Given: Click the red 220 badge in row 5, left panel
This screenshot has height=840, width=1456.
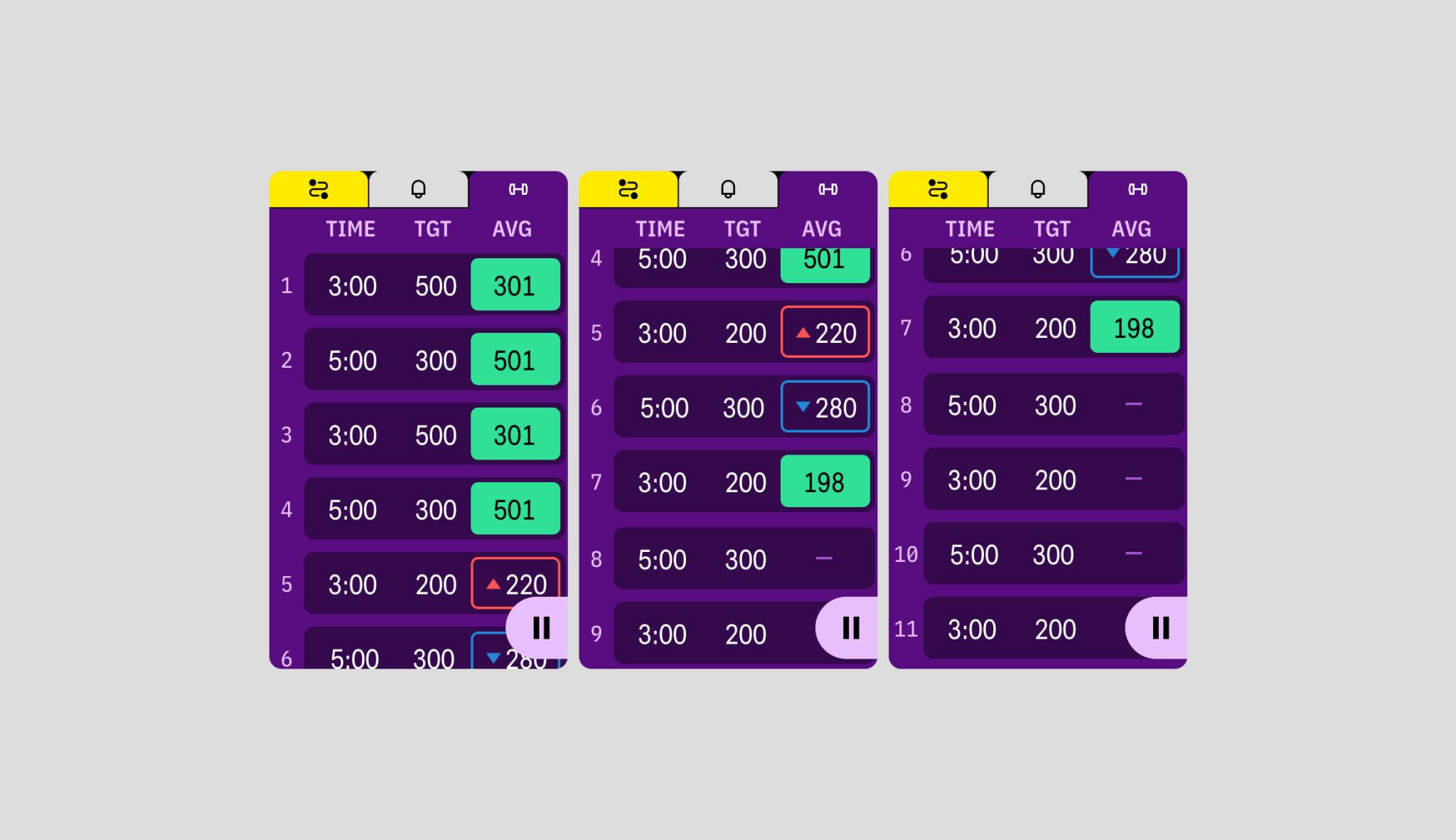Looking at the screenshot, I should tap(515, 583).
